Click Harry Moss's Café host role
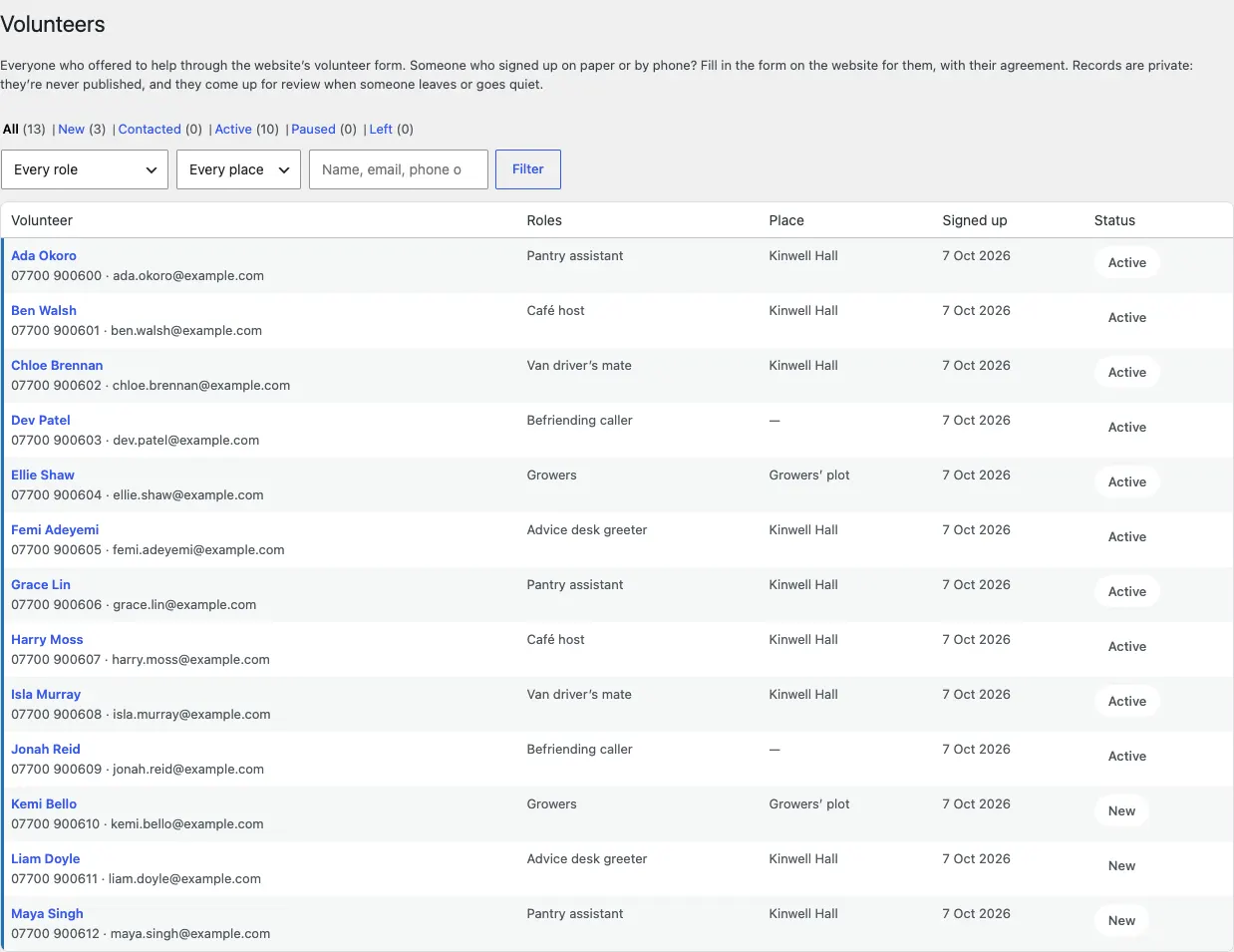The width and height of the screenshot is (1234, 952). tap(556, 639)
